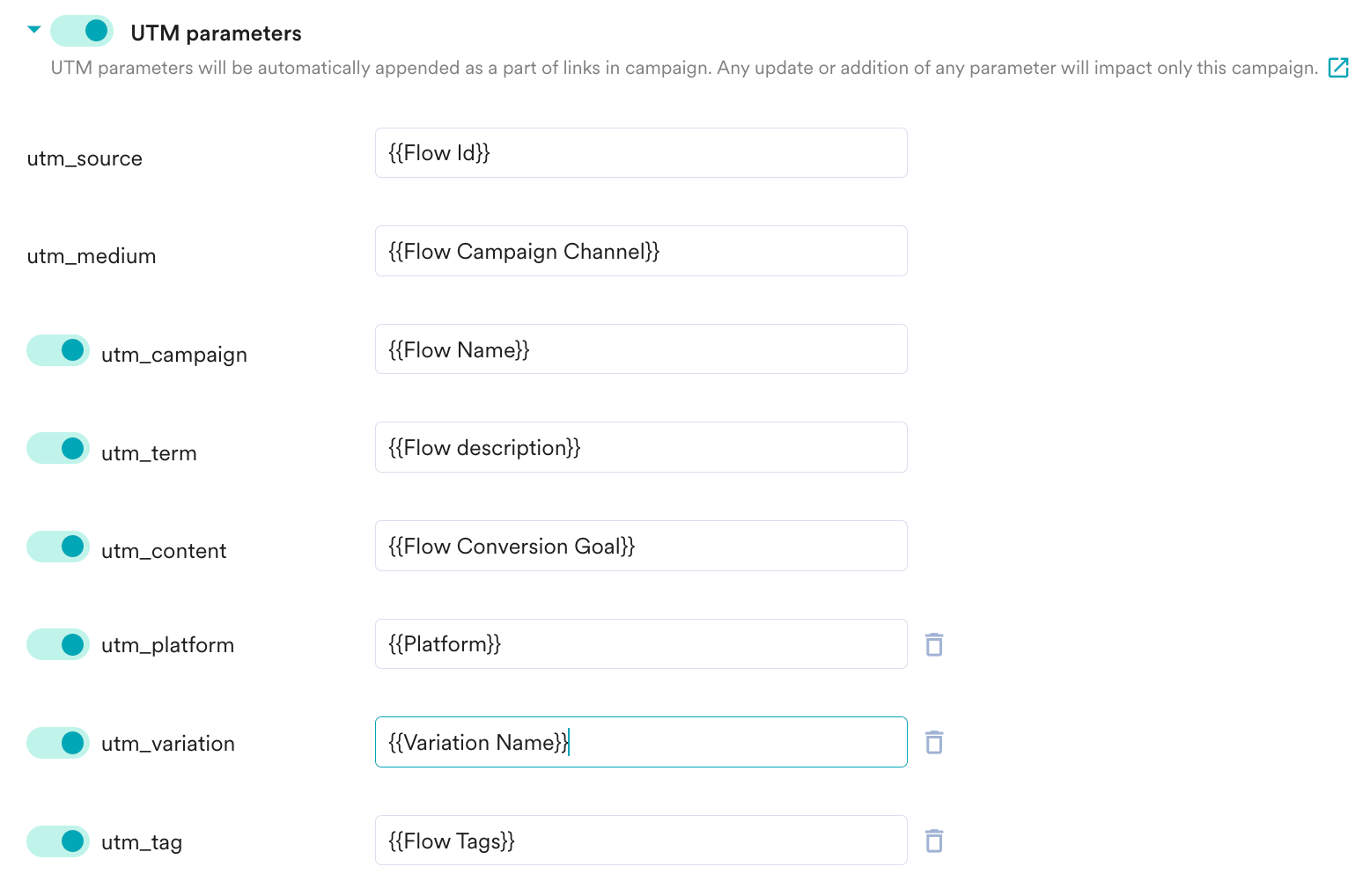Image resolution: width=1370 pixels, height=896 pixels.
Task: Disable the utm_platform toggle
Action: coord(58,644)
